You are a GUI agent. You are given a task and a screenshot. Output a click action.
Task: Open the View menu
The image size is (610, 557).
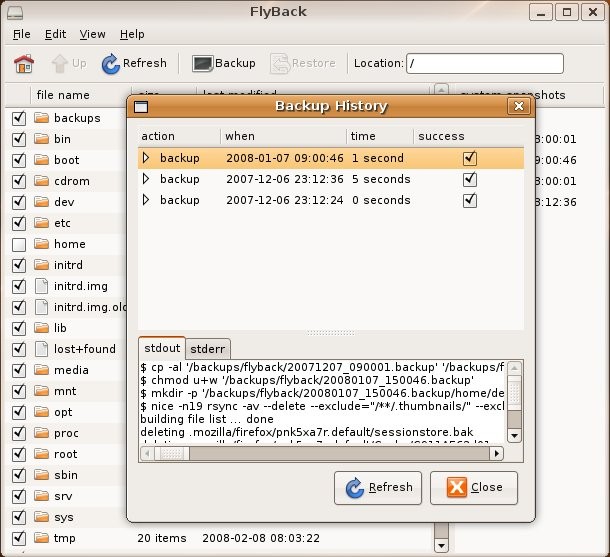[92, 34]
